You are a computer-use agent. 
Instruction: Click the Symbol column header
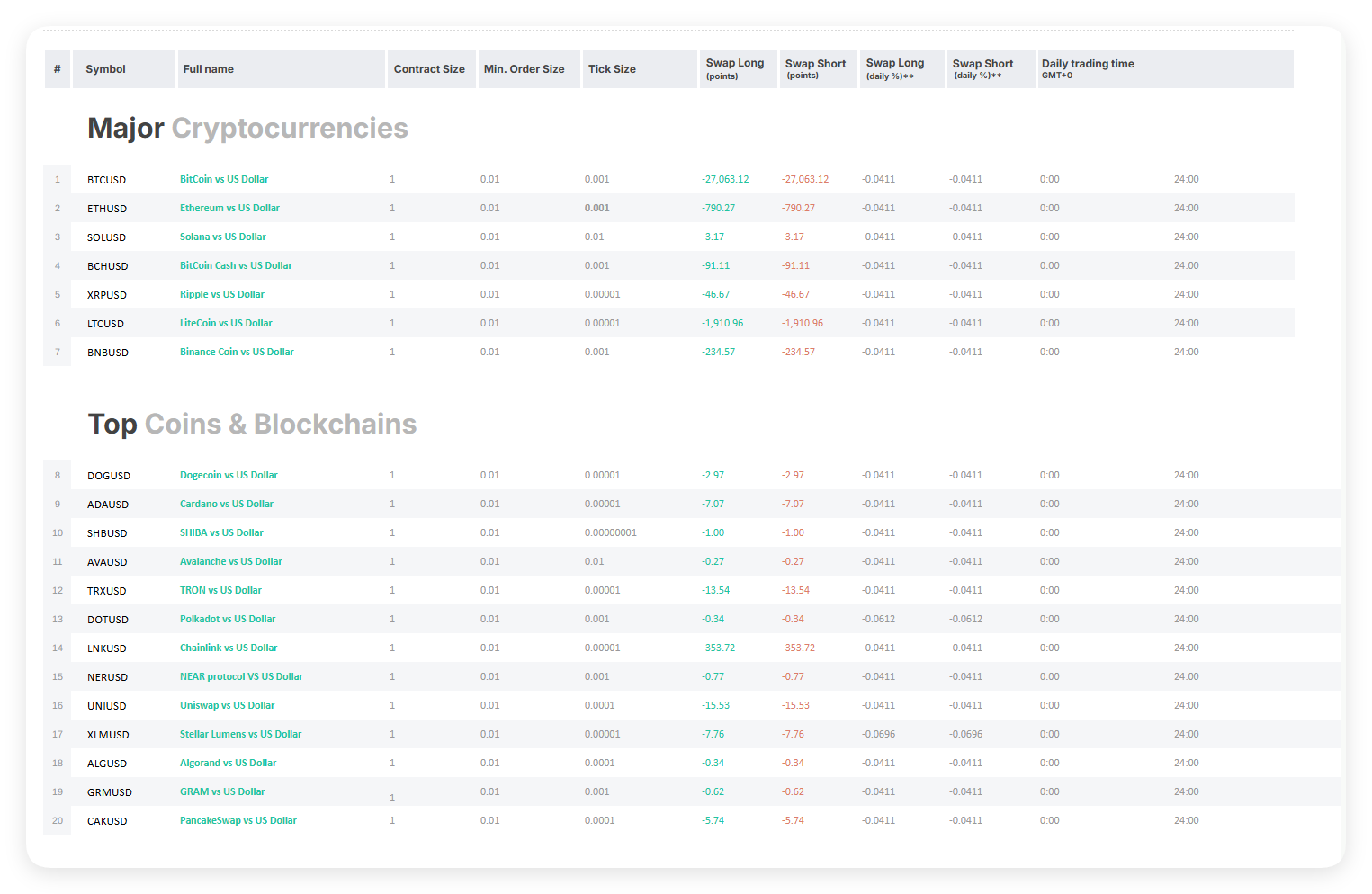click(124, 69)
